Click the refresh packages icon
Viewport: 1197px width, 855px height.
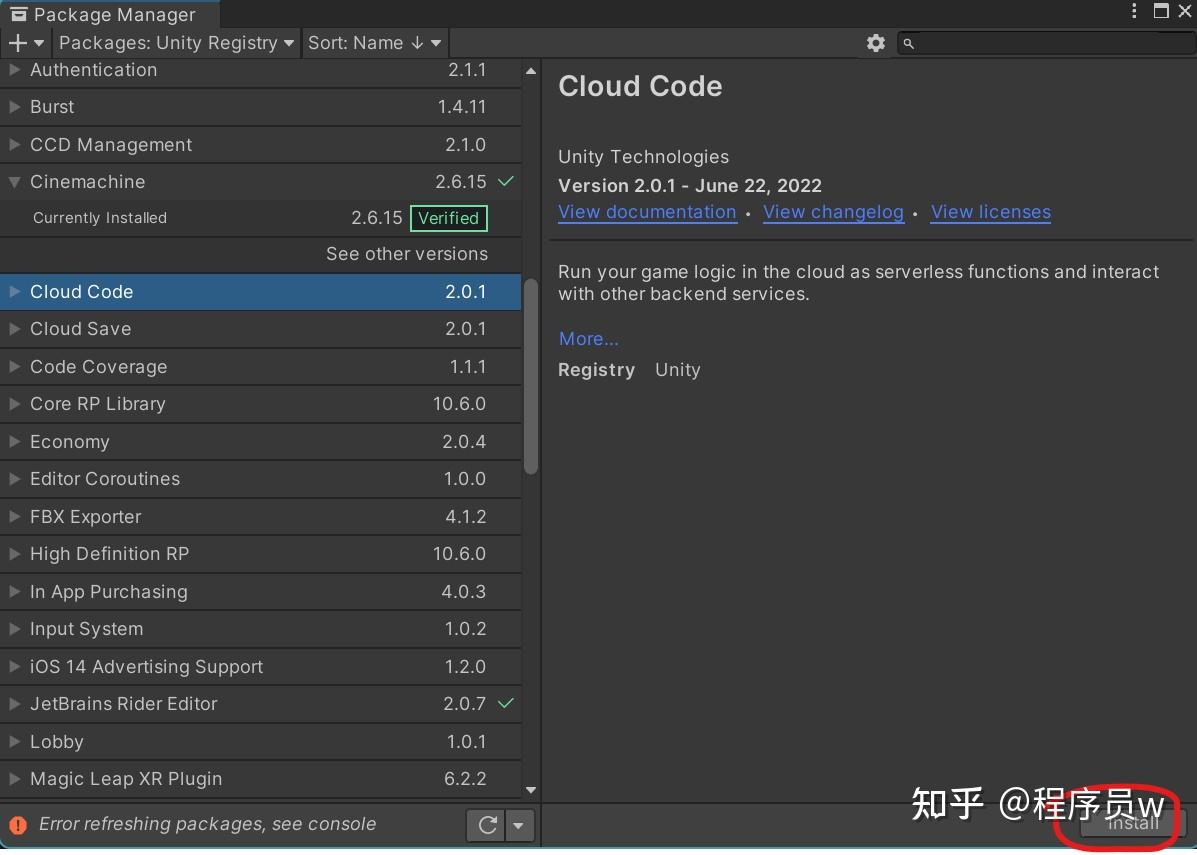tap(487, 825)
